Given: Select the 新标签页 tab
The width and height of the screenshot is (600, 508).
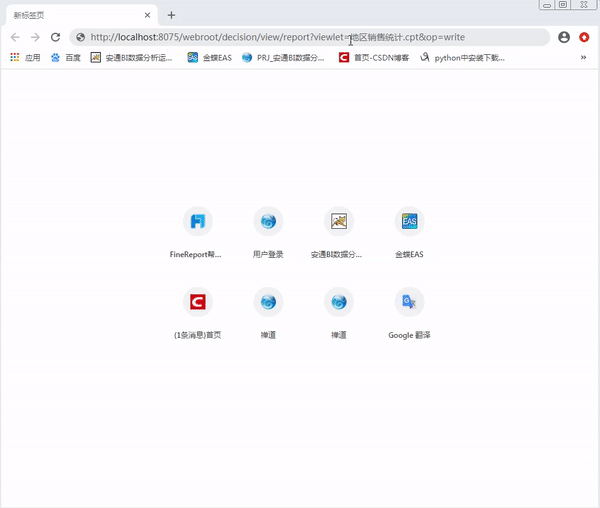Looking at the screenshot, I should click(x=82, y=15).
